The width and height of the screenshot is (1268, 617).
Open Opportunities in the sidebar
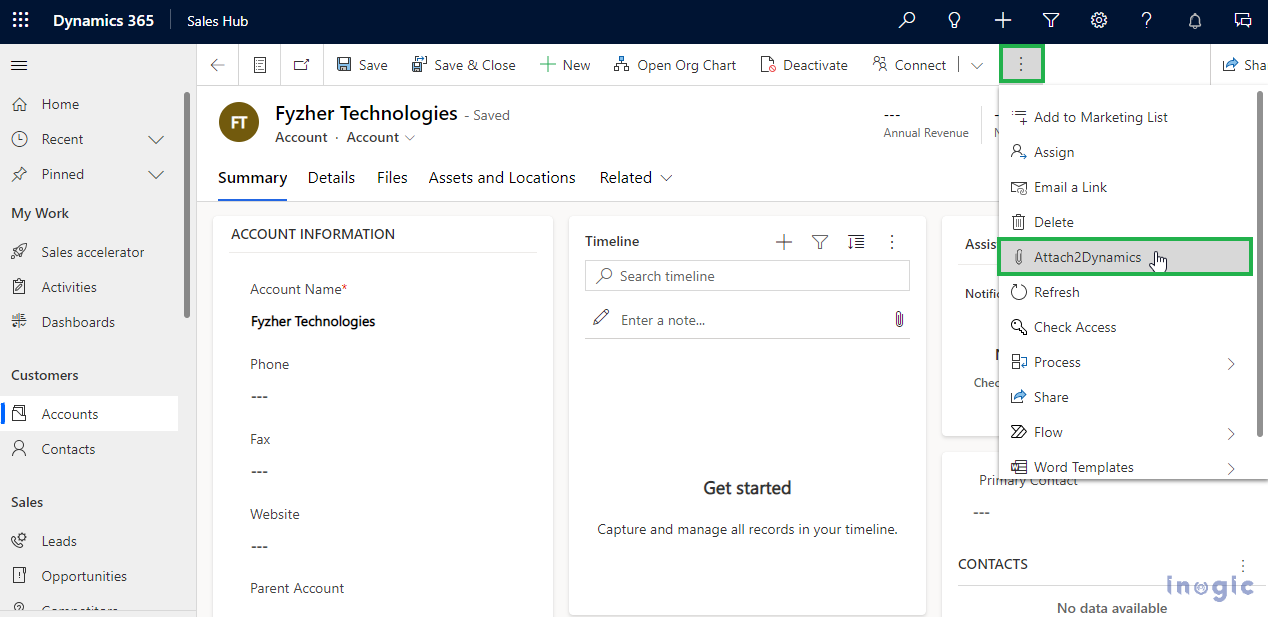(x=84, y=576)
